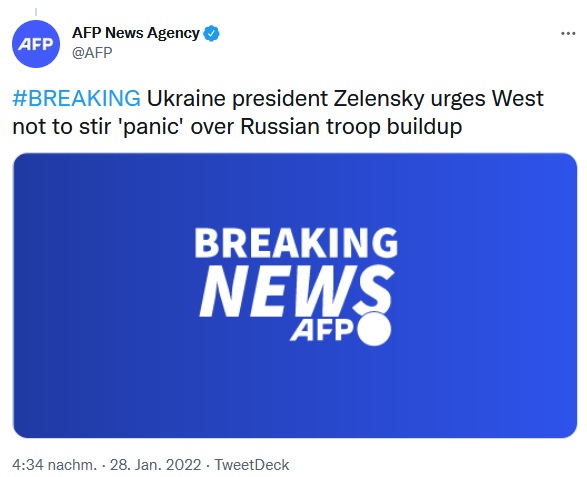This screenshot has width=587, height=477.
Task: Click the italic NEWS word in the image
Action: tap(296, 291)
